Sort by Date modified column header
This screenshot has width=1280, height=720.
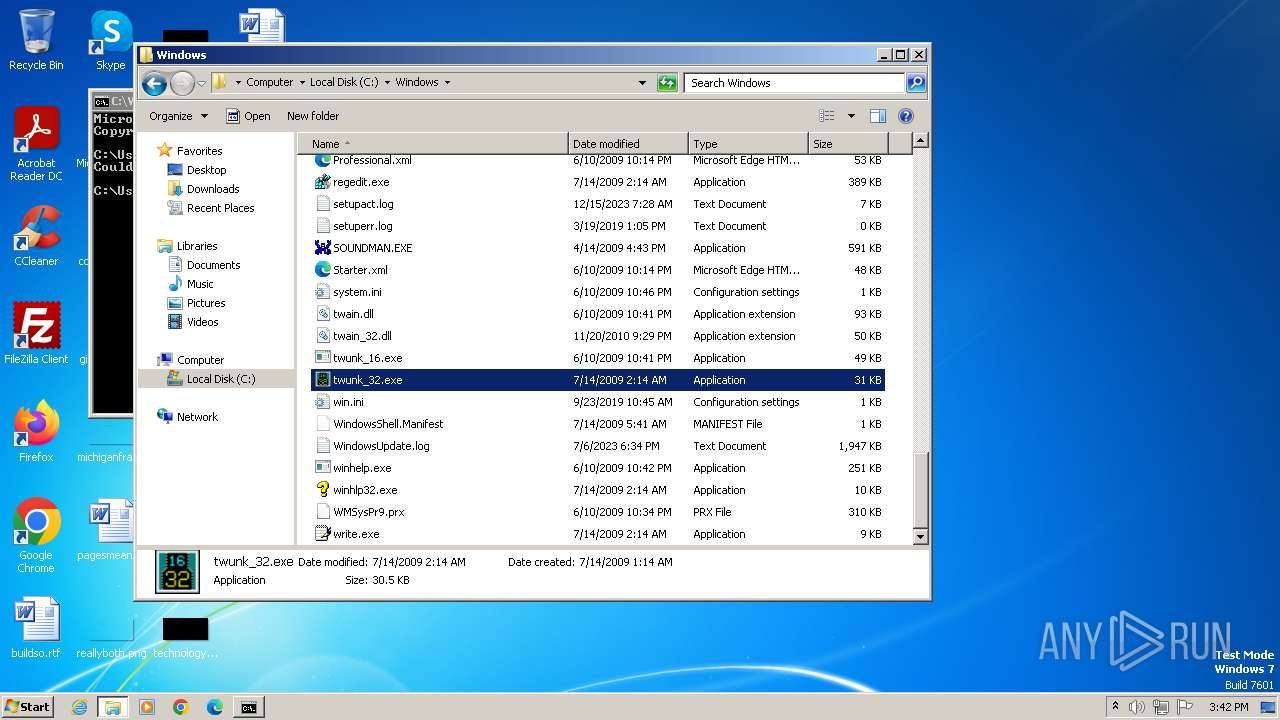coord(628,144)
